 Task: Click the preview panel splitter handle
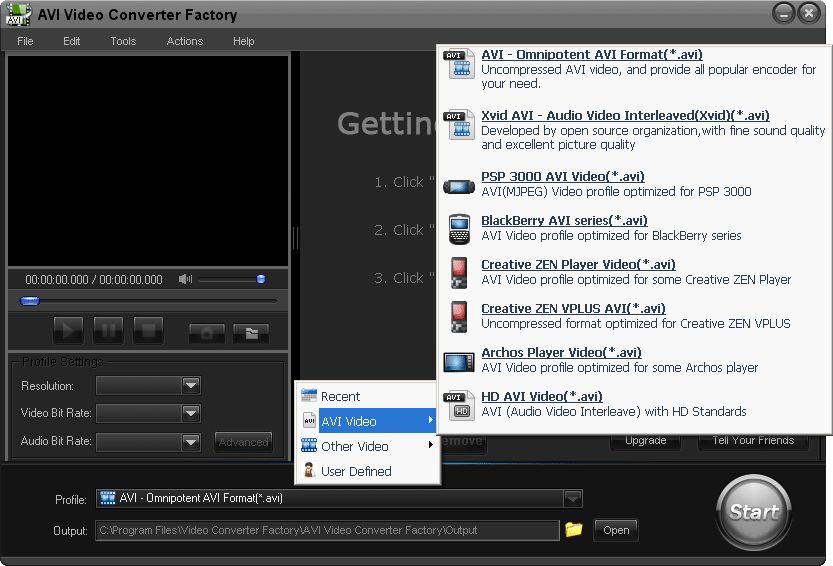pyautogui.click(x=295, y=238)
